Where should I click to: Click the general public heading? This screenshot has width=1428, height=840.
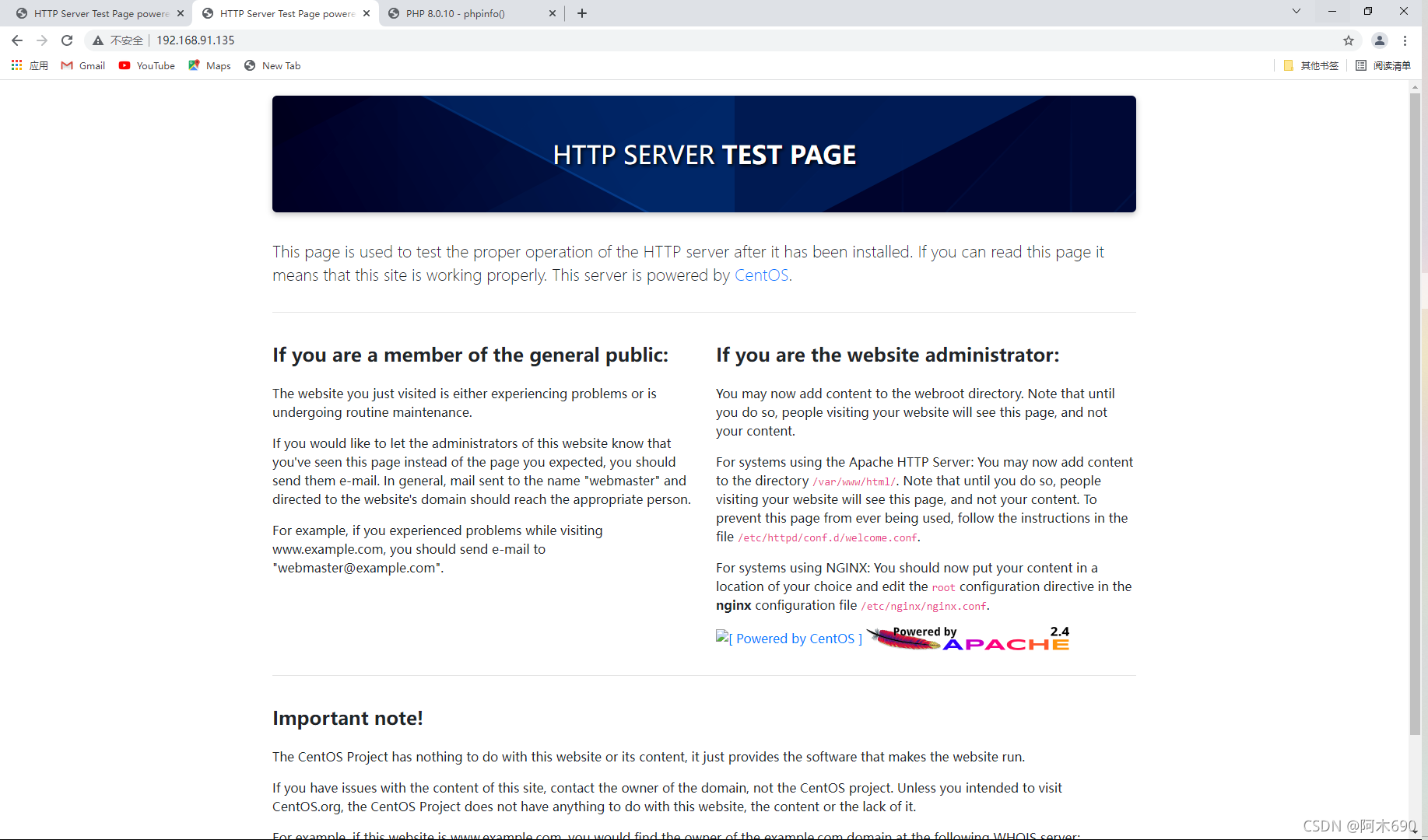(x=470, y=355)
